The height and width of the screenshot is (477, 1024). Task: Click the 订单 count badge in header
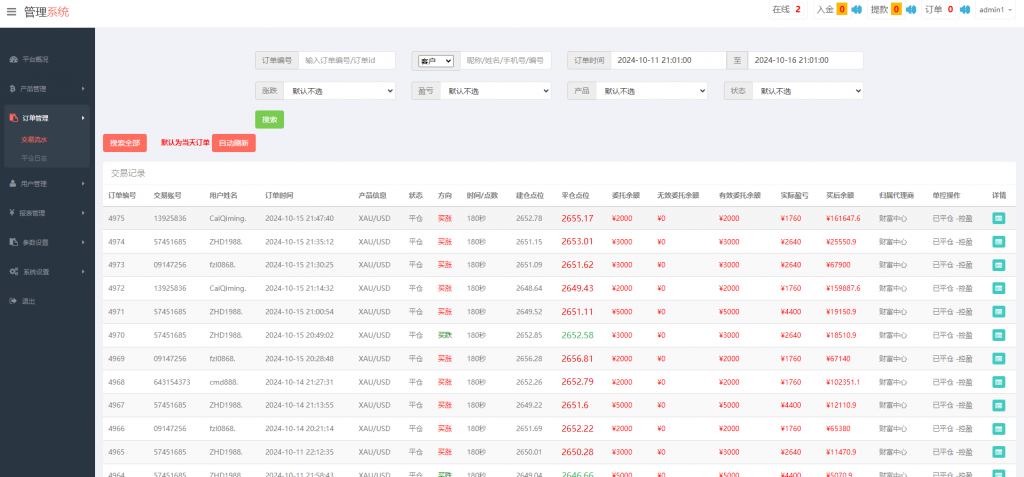[x=950, y=10]
